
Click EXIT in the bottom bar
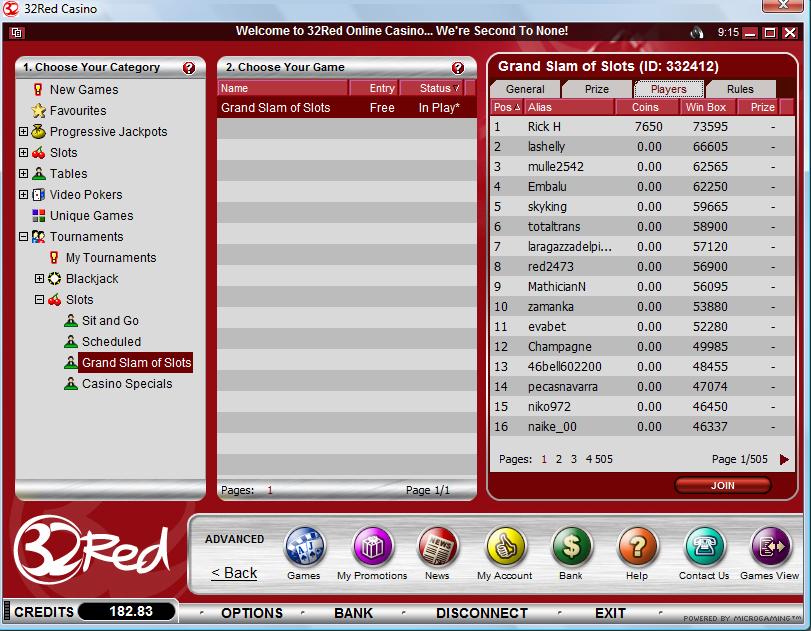coord(610,613)
